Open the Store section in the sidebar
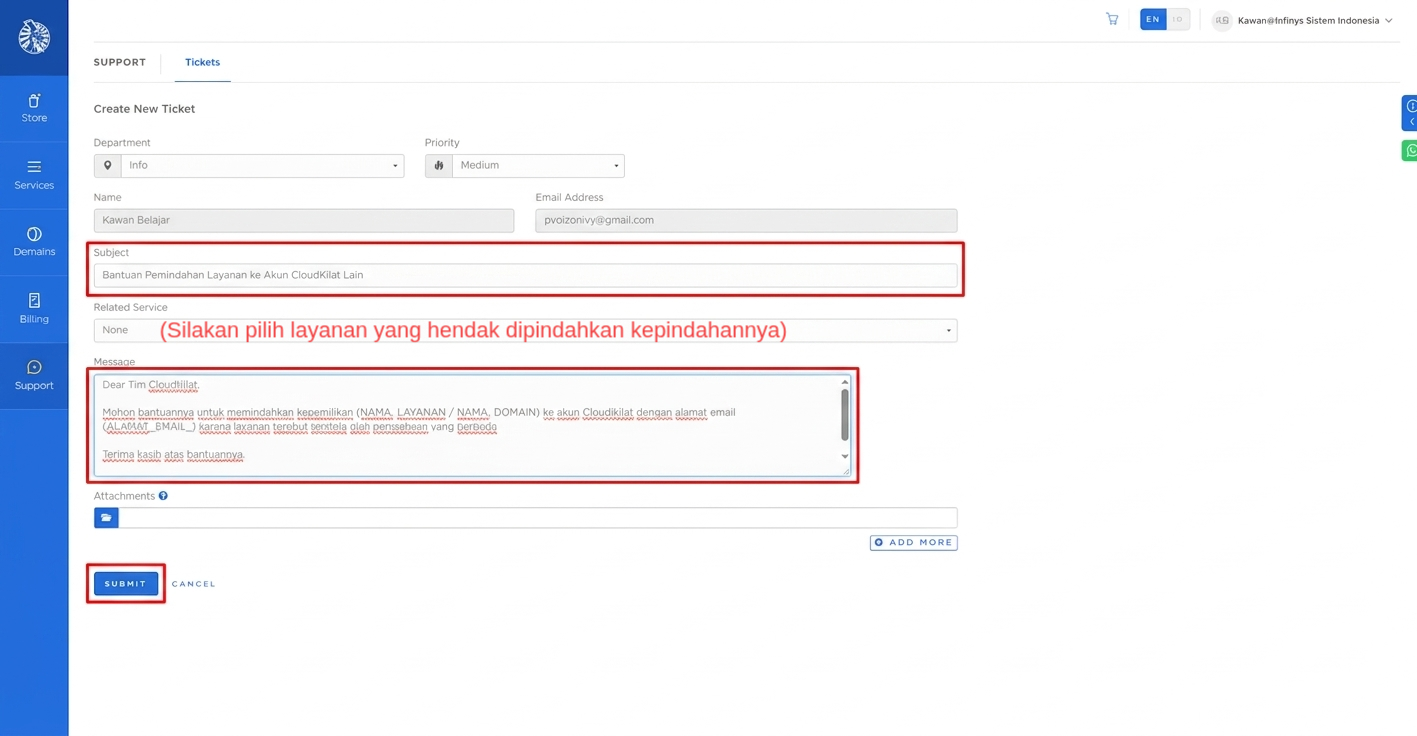 (34, 109)
